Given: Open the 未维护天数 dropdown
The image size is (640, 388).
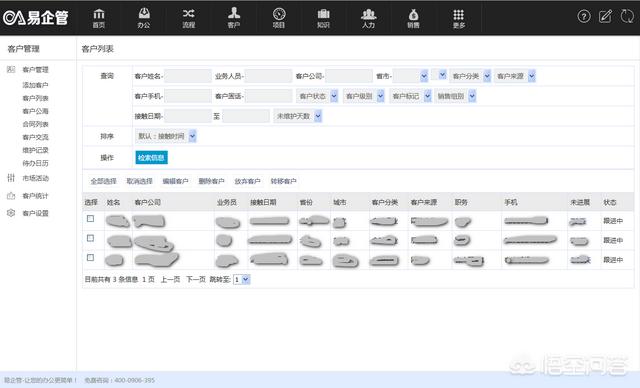Looking at the screenshot, I should (298, 116).
